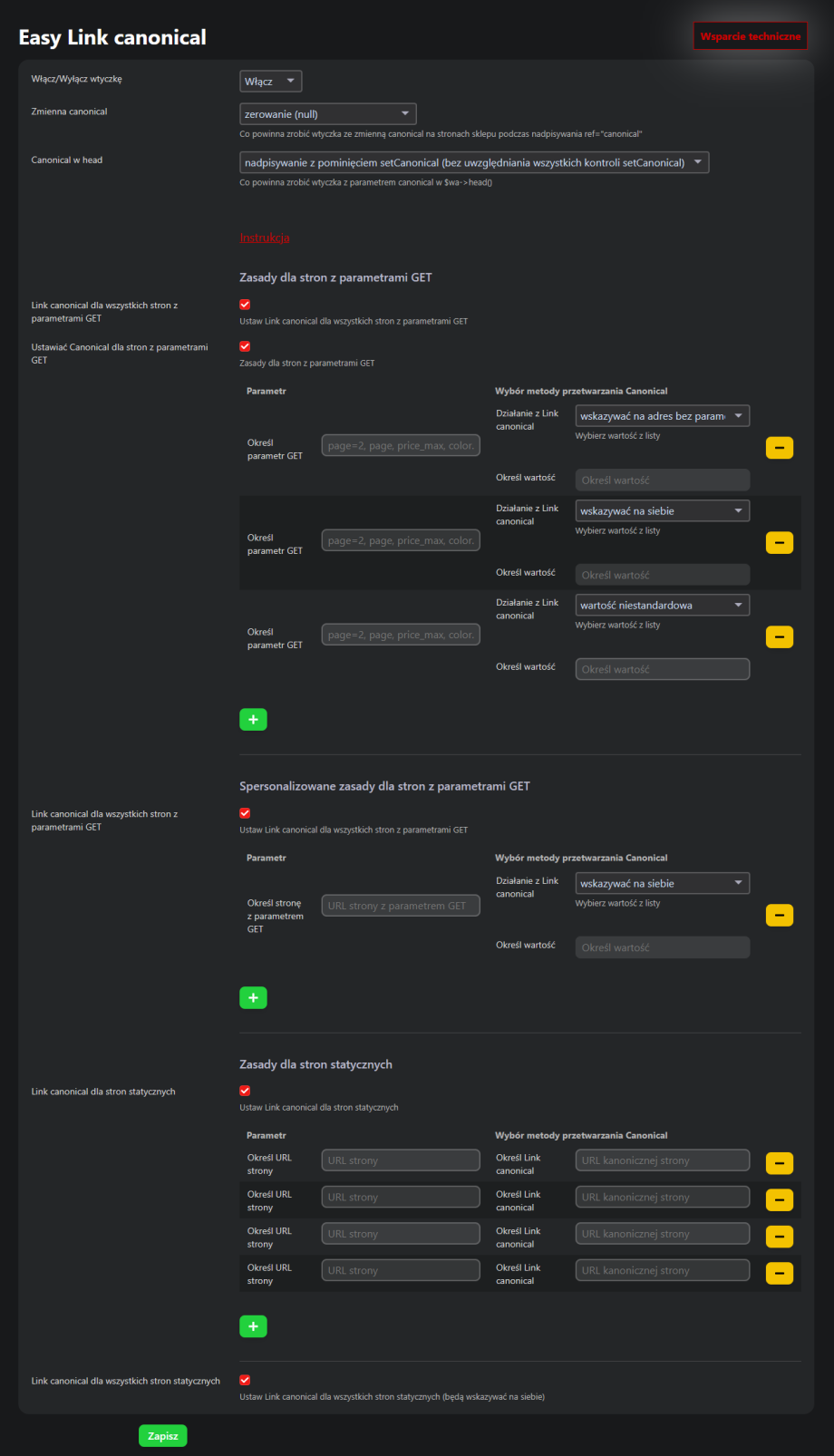
Task: Toggle 'Link canonical dla stron statycznych' checkbox
Action: click(245, 1091)
